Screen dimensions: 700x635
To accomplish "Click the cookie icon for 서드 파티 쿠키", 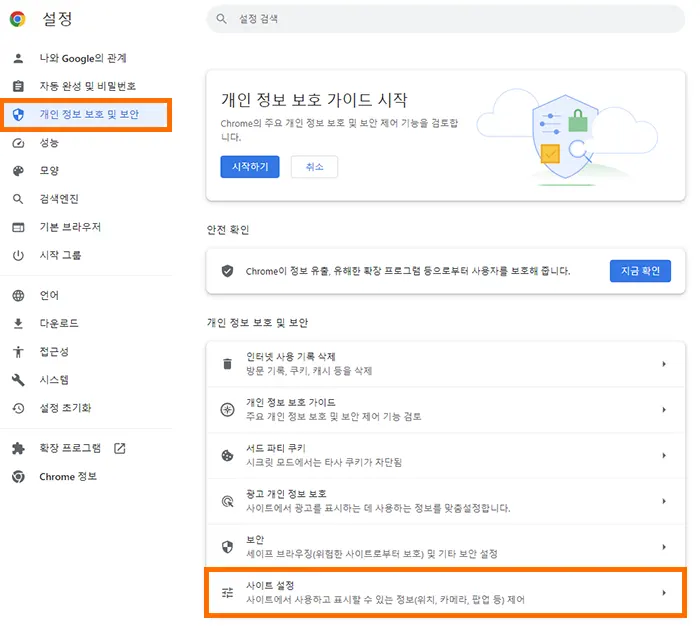I will pos(227,455).
